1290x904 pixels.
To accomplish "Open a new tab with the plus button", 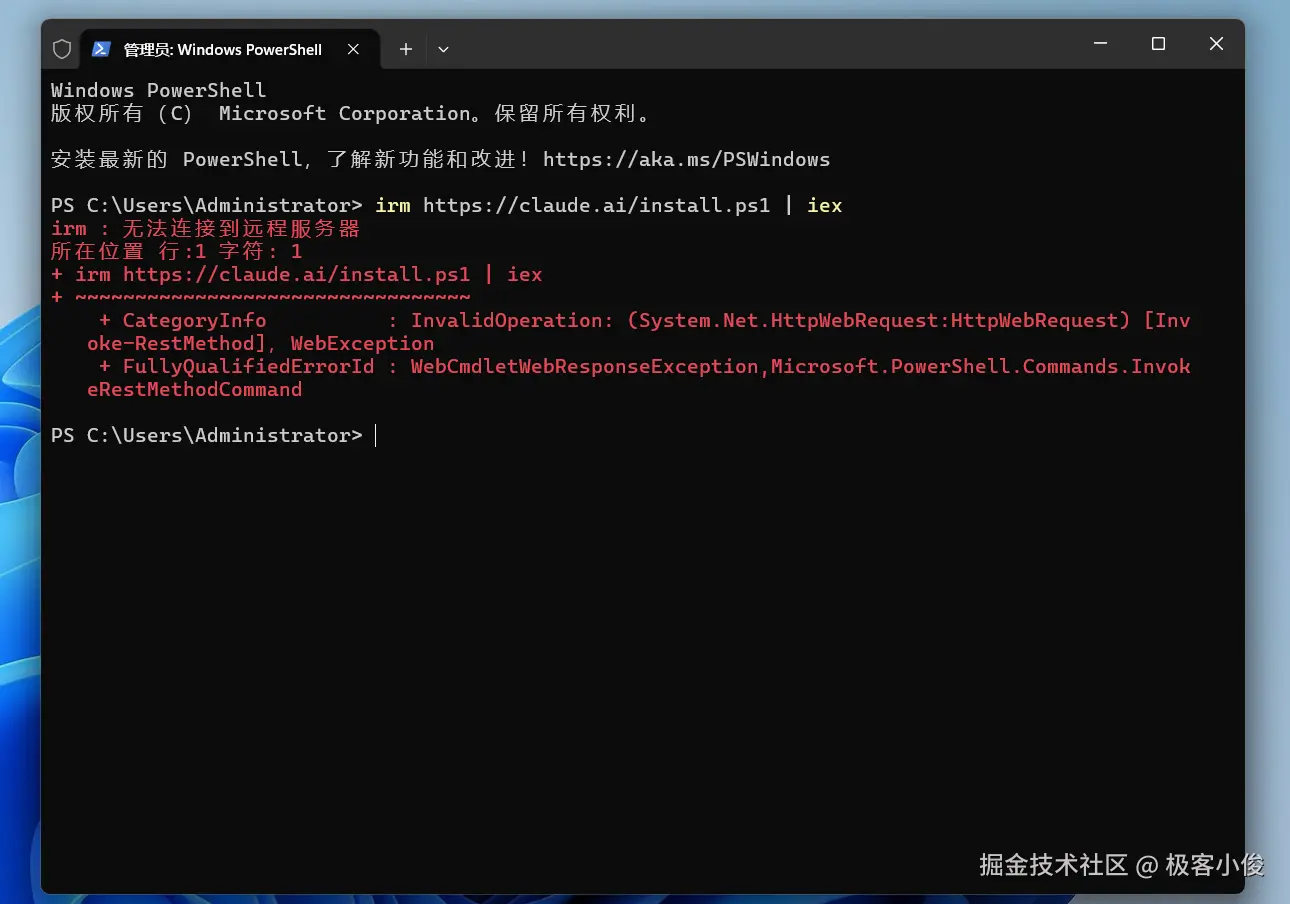I will 405,49.
